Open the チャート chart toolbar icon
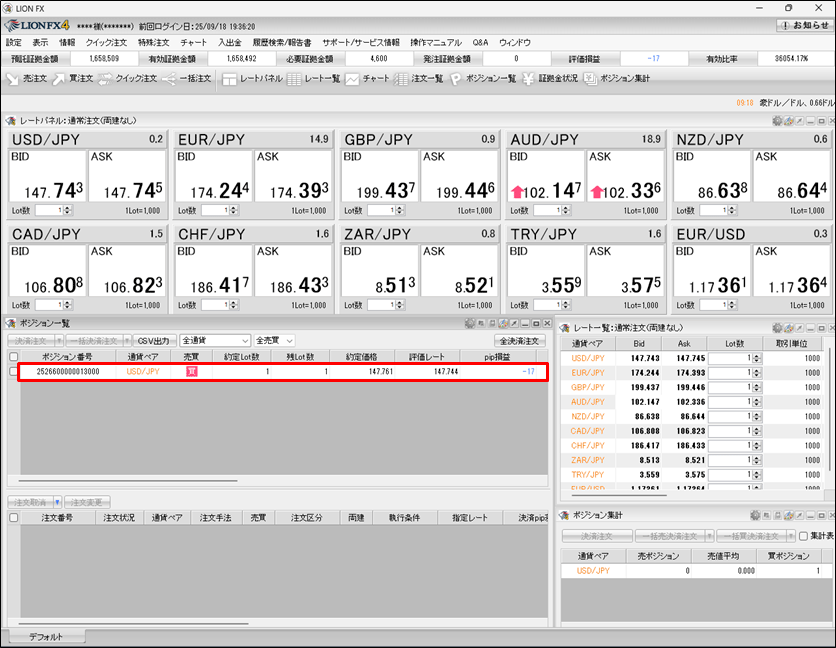 pyautogui.click(x=369, y=78)
